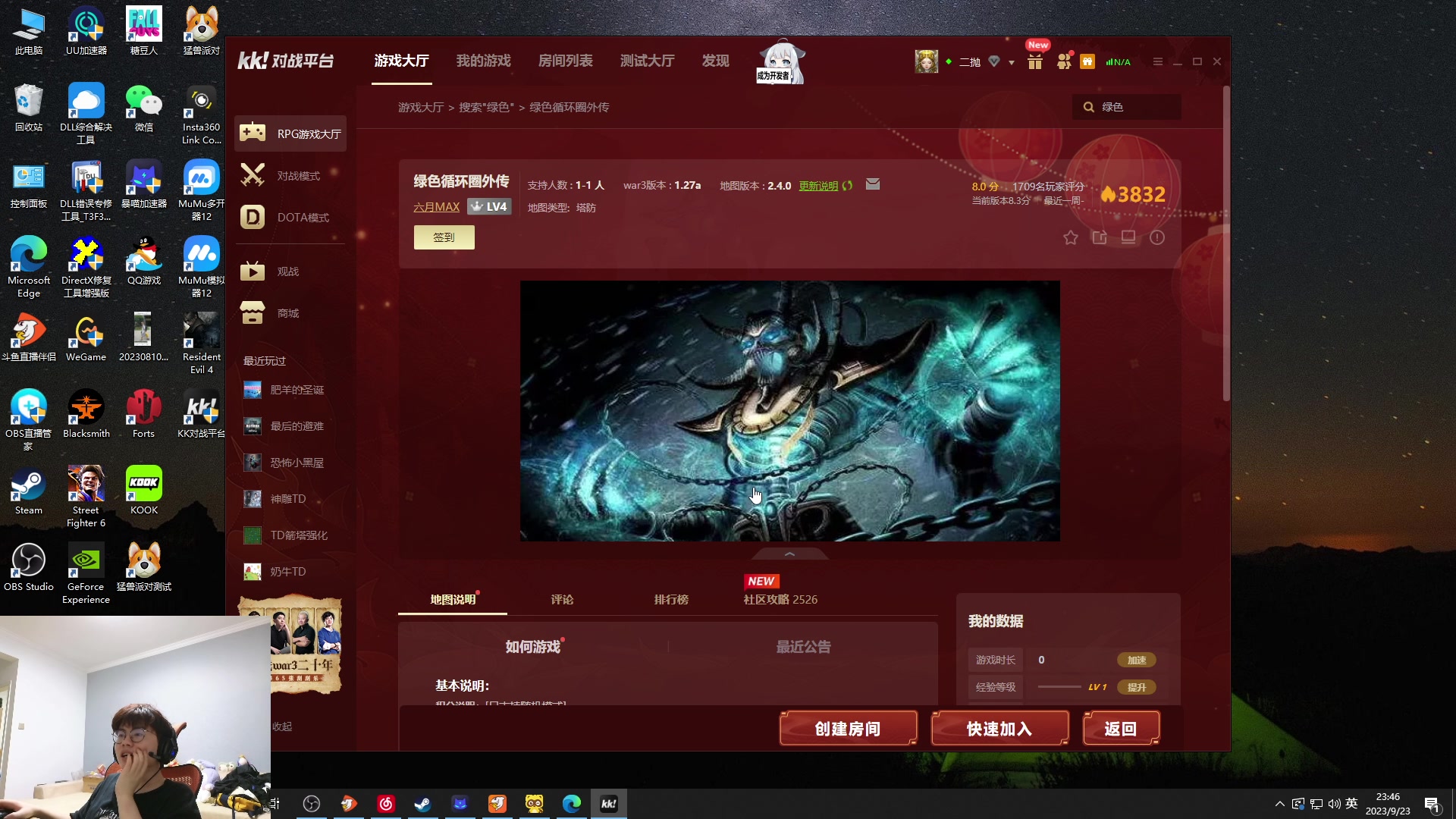Click the 提升 button for 经验等级

click(x=1136, y=688)
